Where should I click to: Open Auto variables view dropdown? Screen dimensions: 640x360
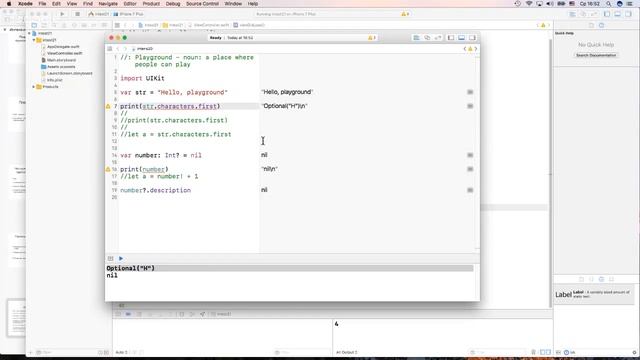click(122, 352)
